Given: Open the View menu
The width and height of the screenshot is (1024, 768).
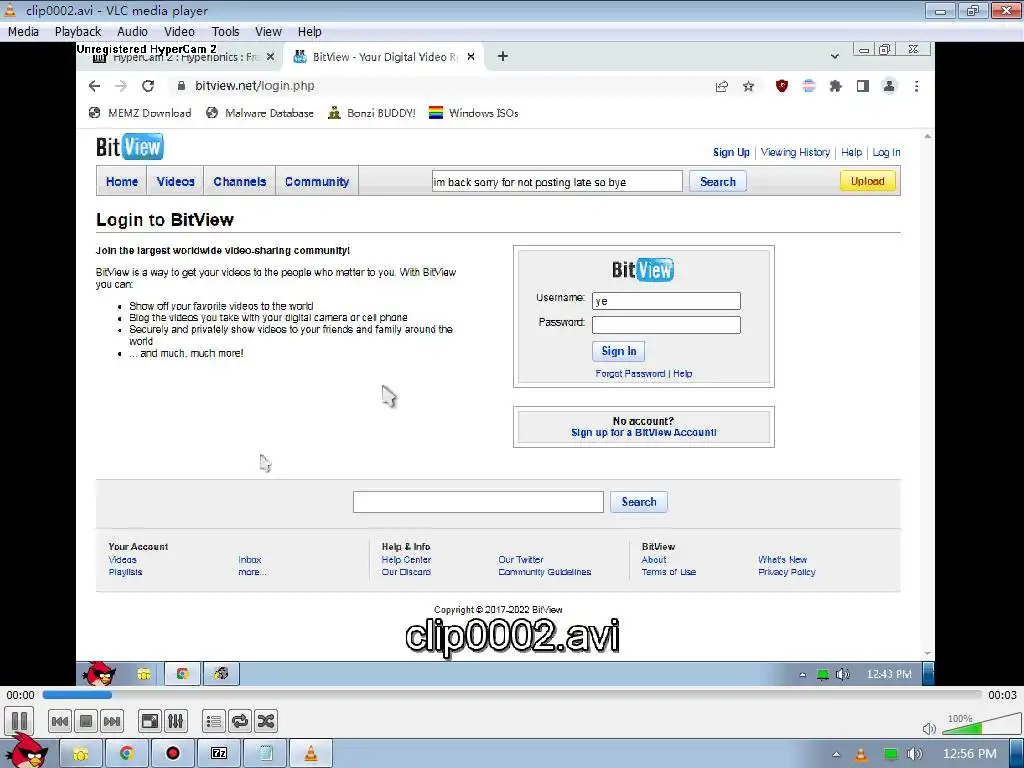Looking at the screenshot, I should click(268, 31).
